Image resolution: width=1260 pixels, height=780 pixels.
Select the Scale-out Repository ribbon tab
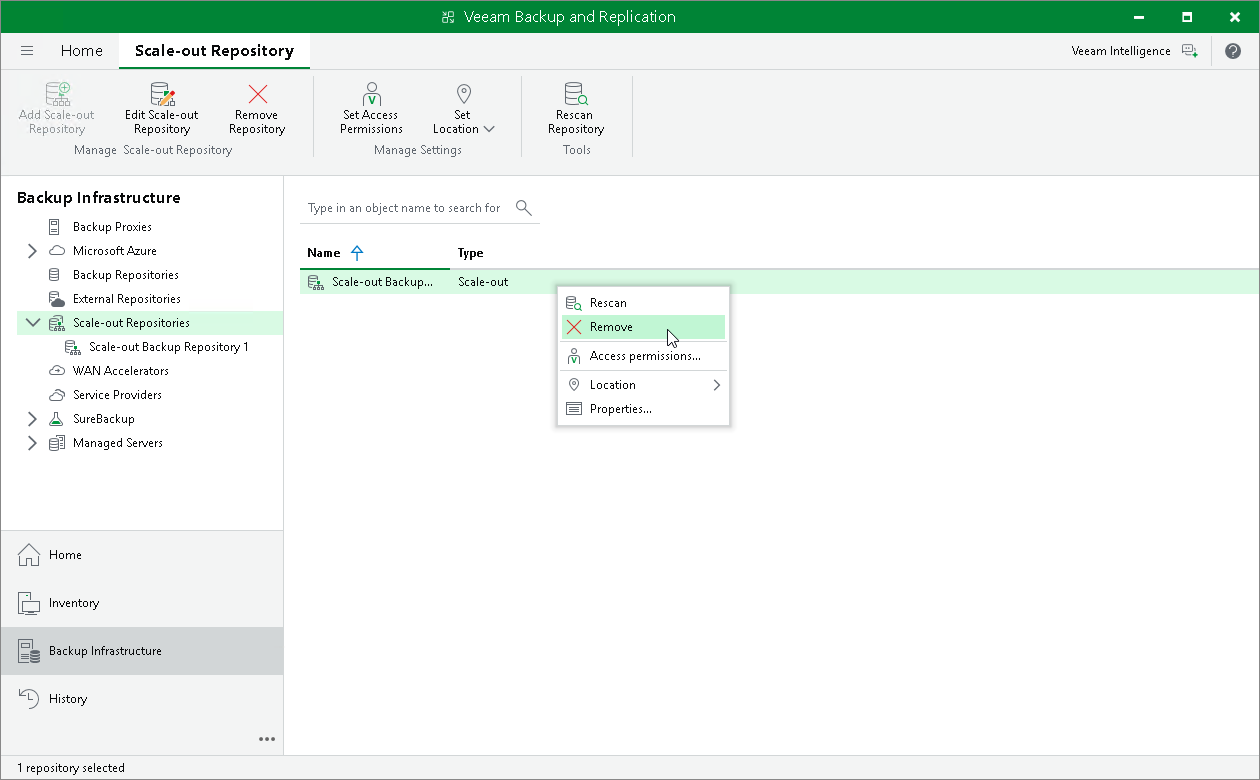tap(214, 51)
